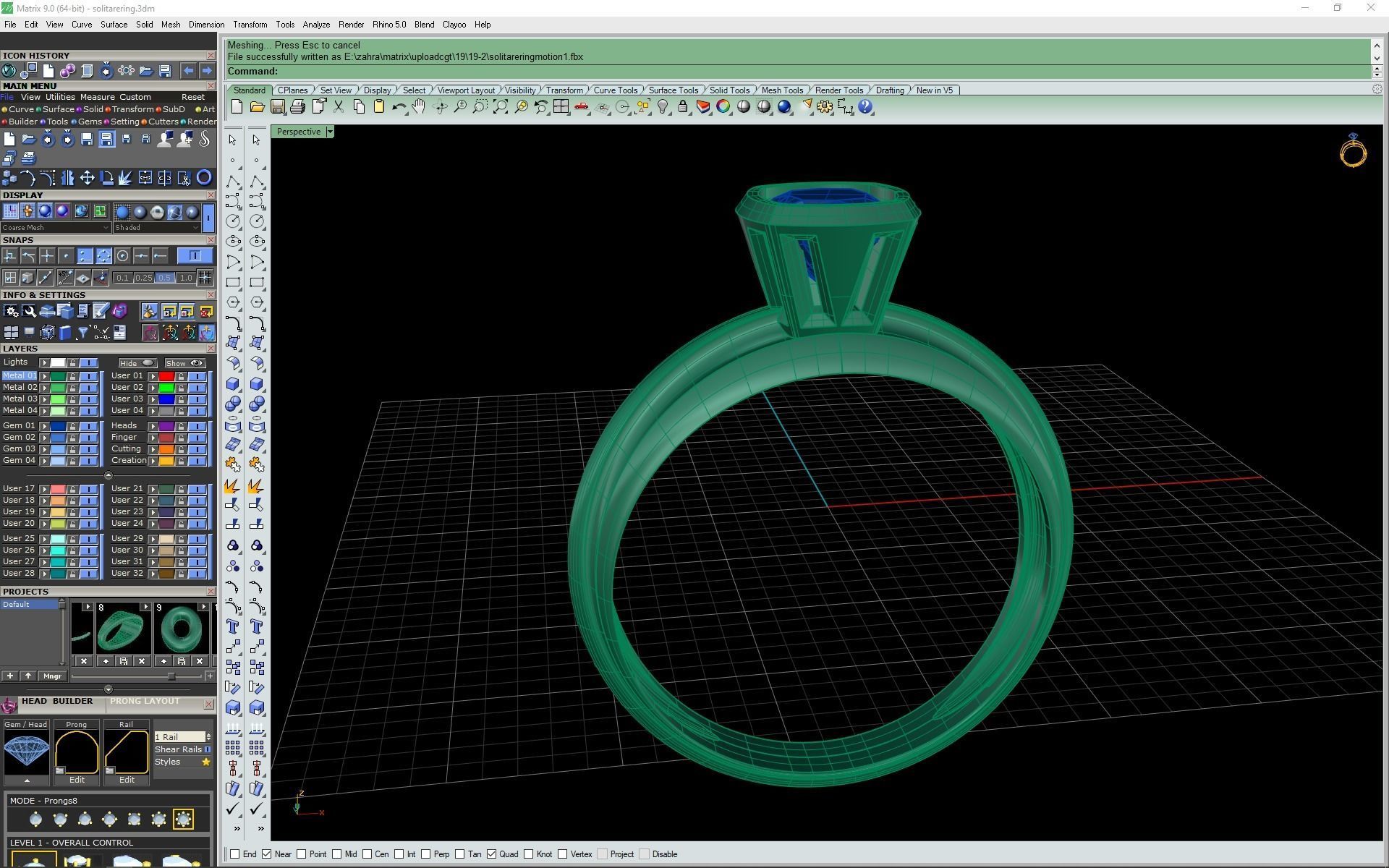The image size is (1389, 868).
Task: Click the Cut scissors icon
Action: [x=338, y=107]
